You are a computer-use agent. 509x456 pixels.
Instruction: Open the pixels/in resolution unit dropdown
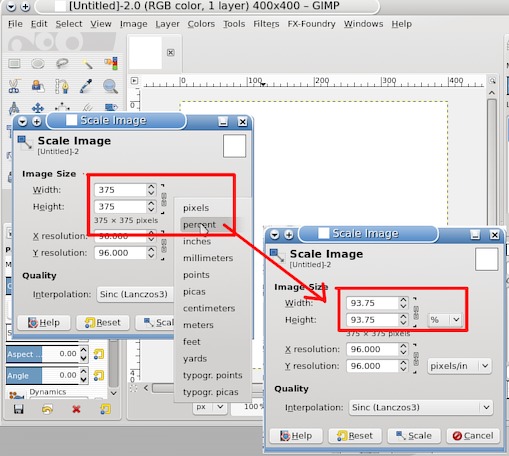point(459,366)
